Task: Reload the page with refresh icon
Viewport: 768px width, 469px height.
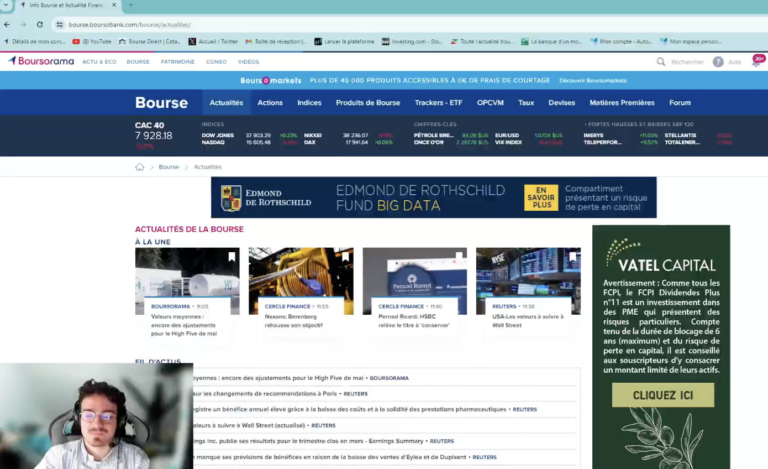Action: [x=40, y=24]
